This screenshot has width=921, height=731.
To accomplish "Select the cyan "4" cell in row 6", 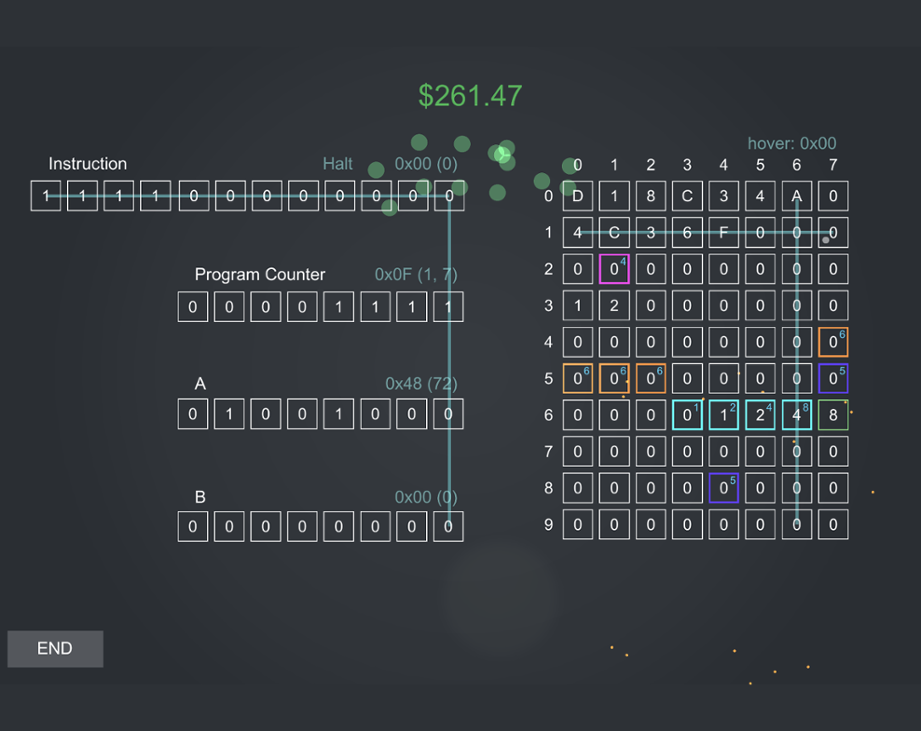I will point(796,415).
